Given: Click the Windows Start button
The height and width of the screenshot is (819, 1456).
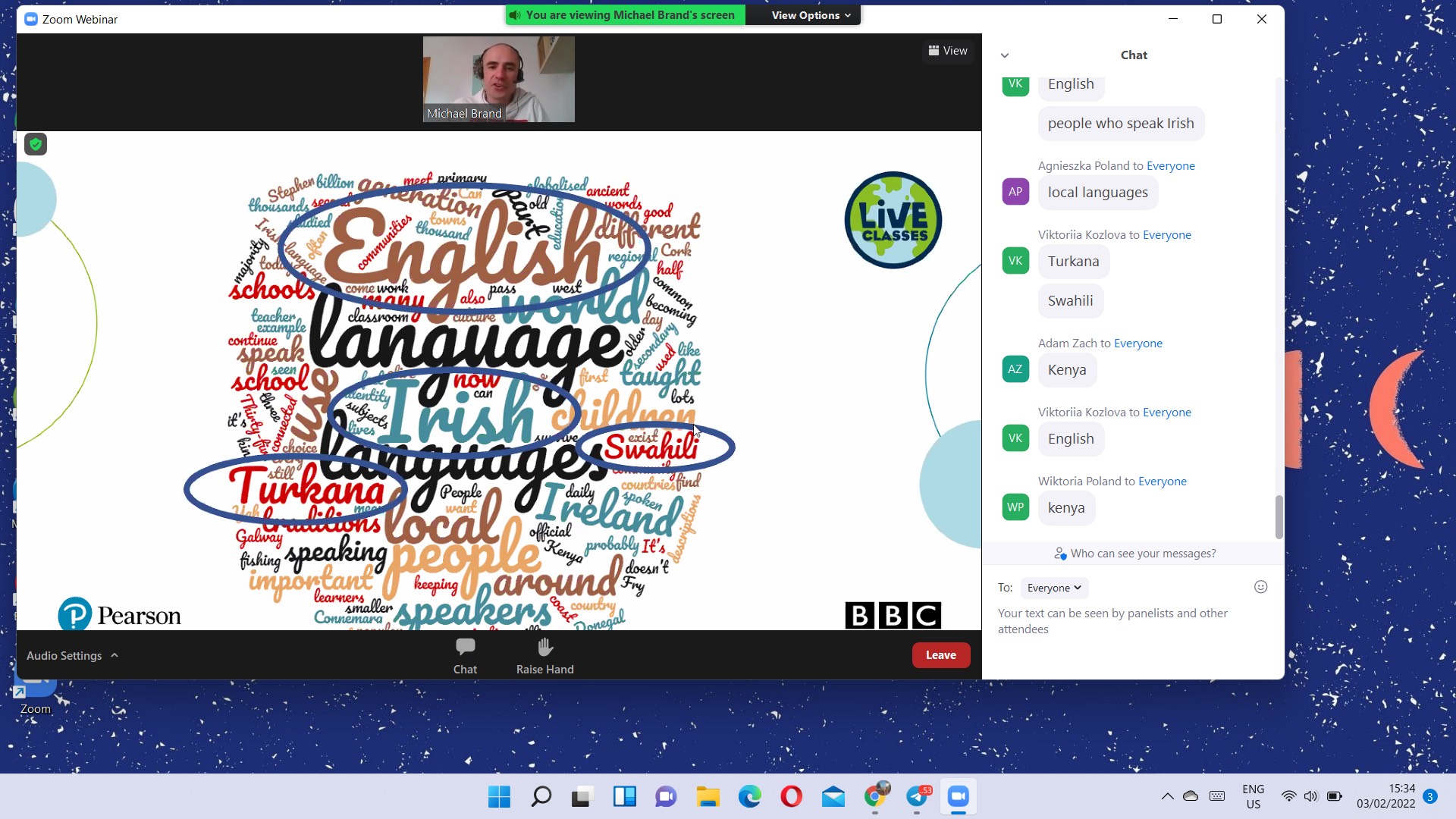Looking at the screenshot, I should (499, 797).
